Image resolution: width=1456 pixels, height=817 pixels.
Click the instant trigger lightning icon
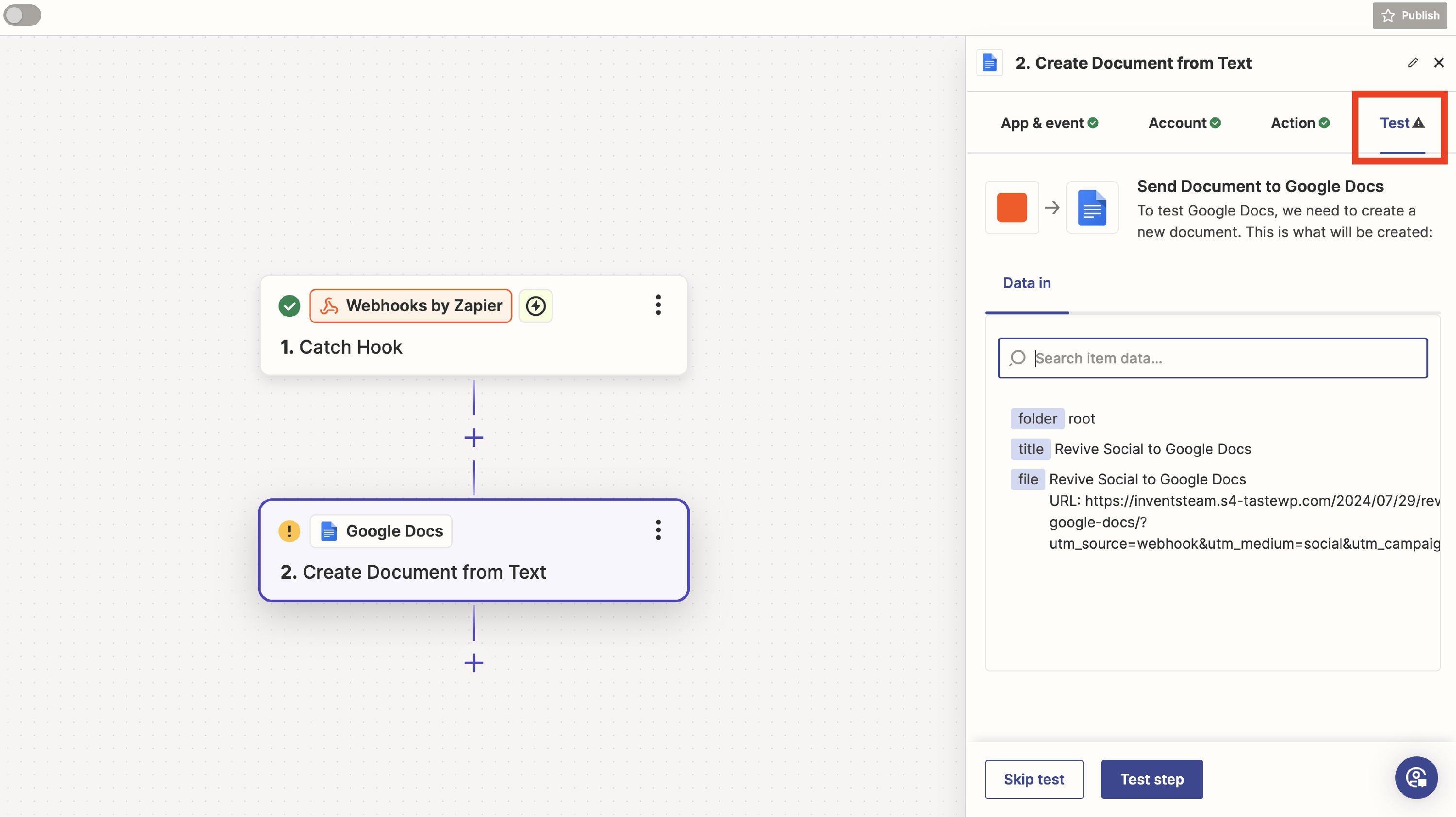pyautogui.click(x=535, y=306)
